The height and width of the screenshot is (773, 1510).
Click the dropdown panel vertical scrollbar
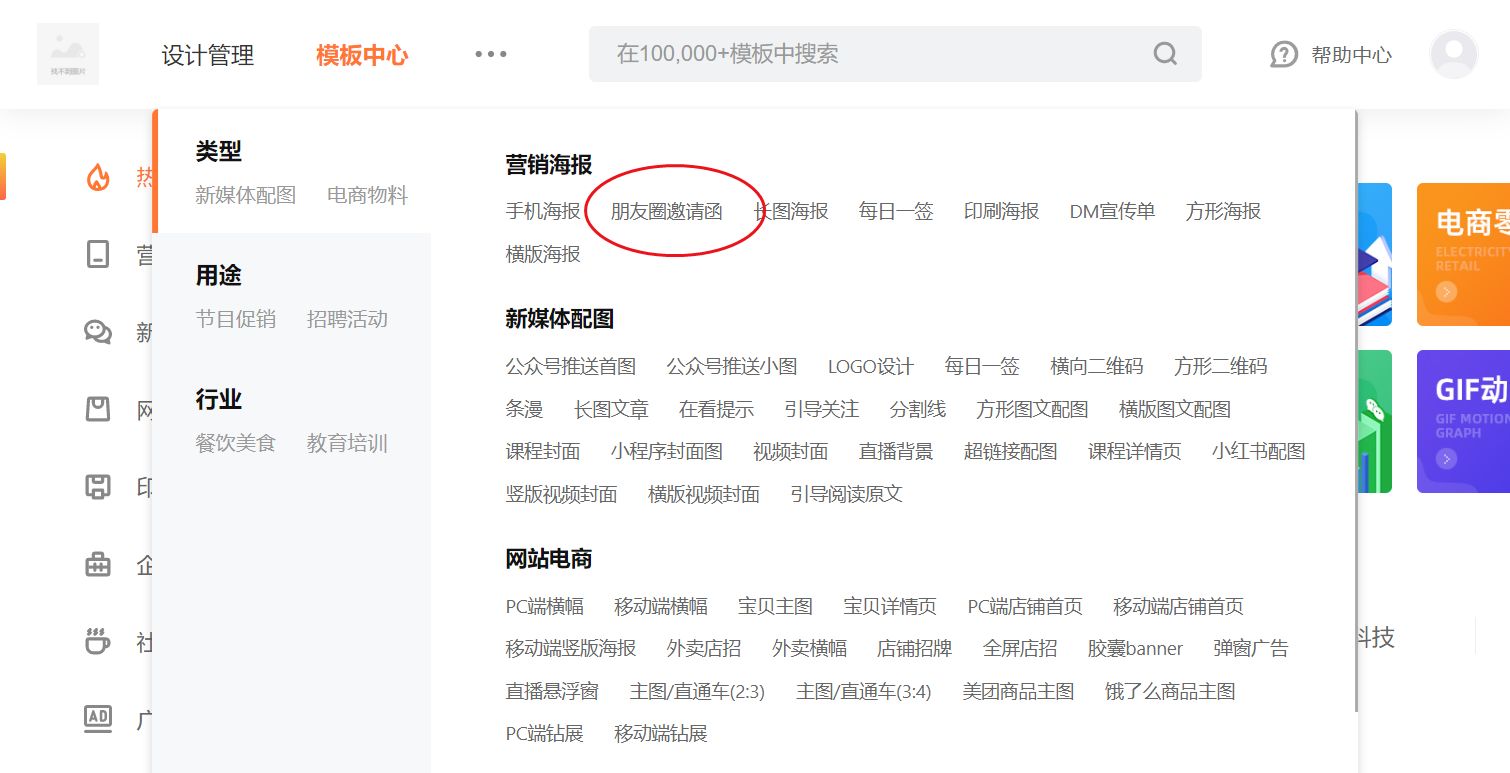click(1357, 410)
